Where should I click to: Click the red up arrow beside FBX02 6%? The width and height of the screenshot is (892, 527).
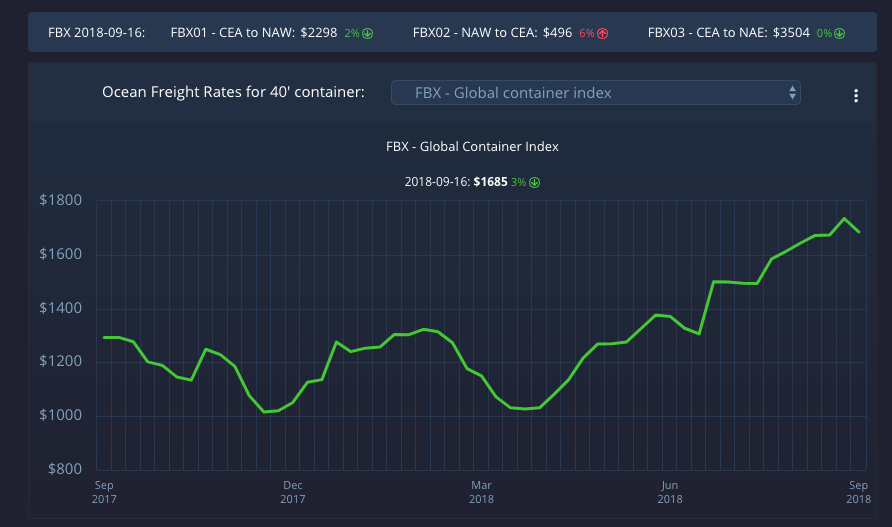point(602,33)
